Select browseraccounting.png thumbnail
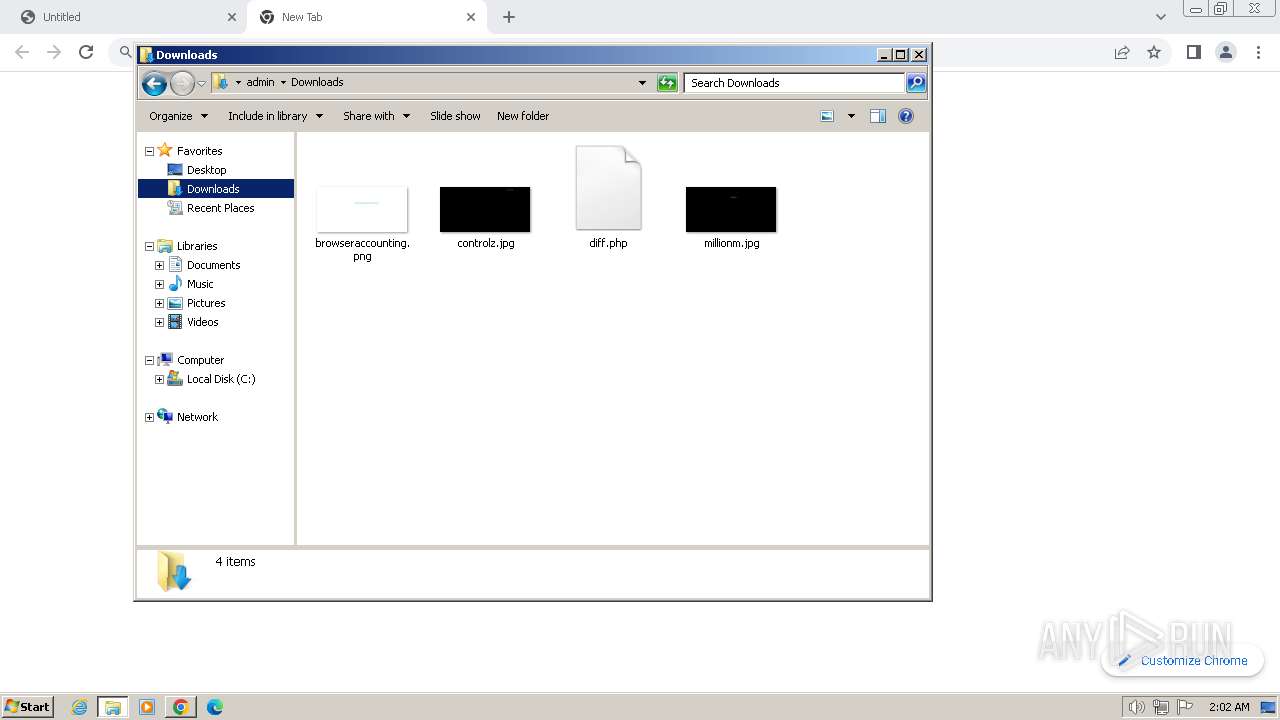This screenshot has height=720, width=1280. [x=362, y=209]
